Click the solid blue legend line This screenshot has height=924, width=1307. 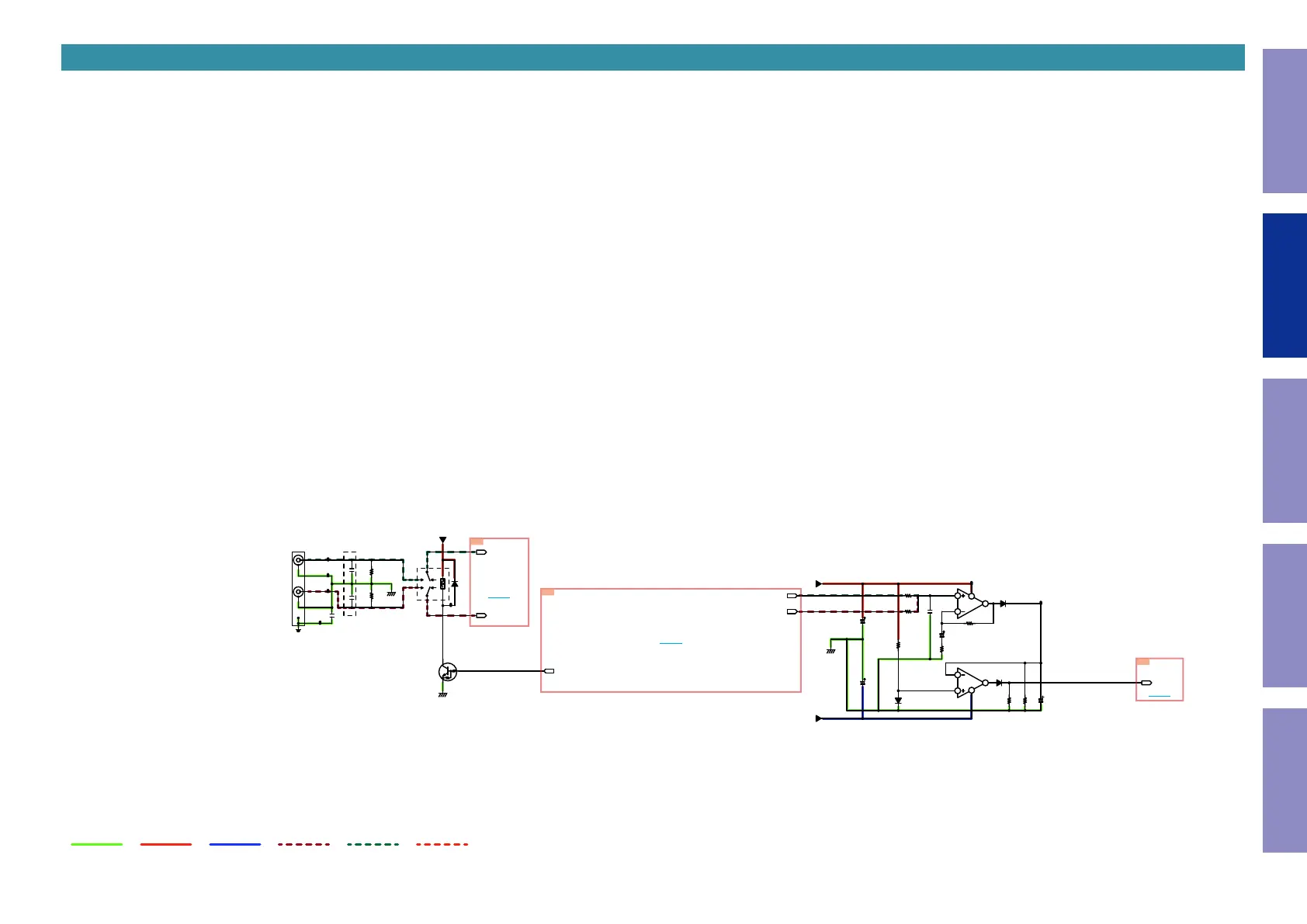click(x=235, y=844)
